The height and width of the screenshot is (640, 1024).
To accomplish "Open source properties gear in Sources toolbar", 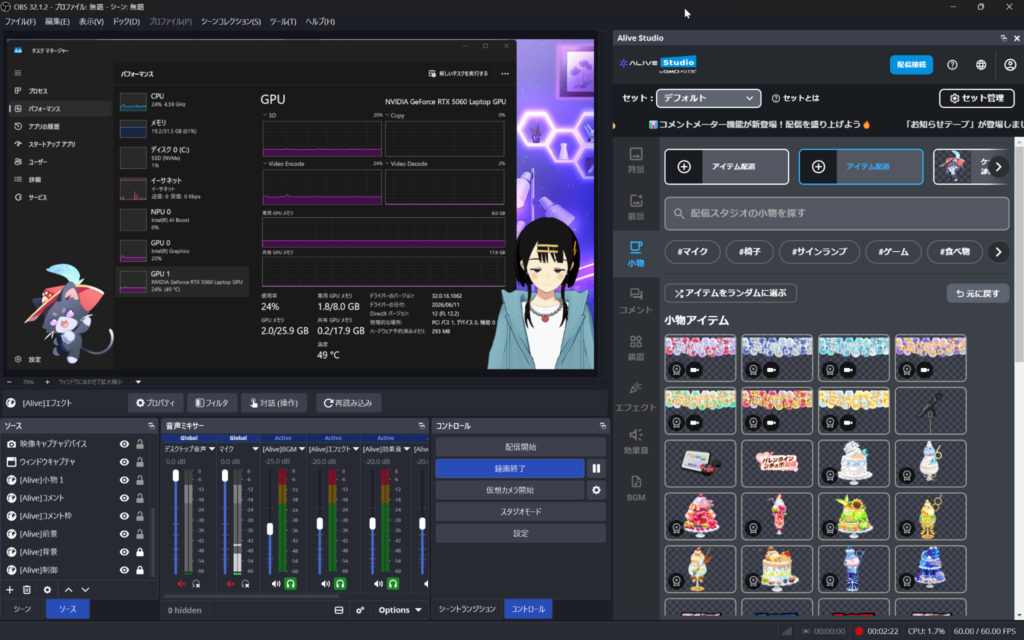I will click(x=47, y=590).
